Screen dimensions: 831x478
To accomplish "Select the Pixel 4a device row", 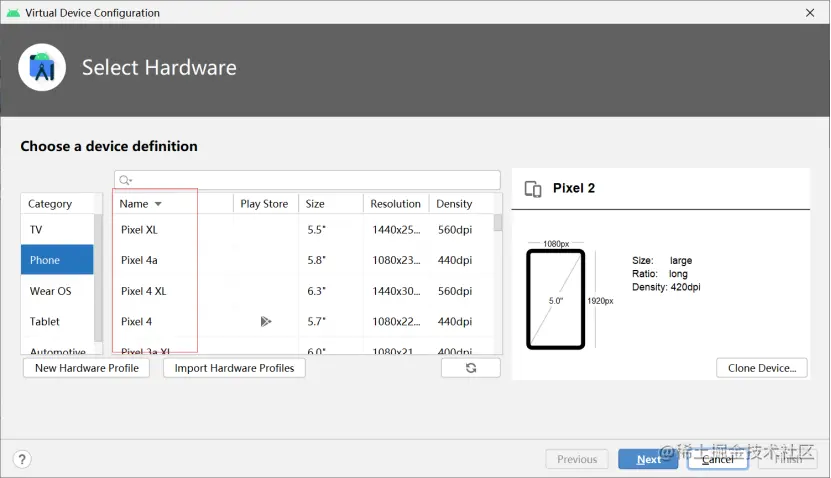I will click(303, 260).
